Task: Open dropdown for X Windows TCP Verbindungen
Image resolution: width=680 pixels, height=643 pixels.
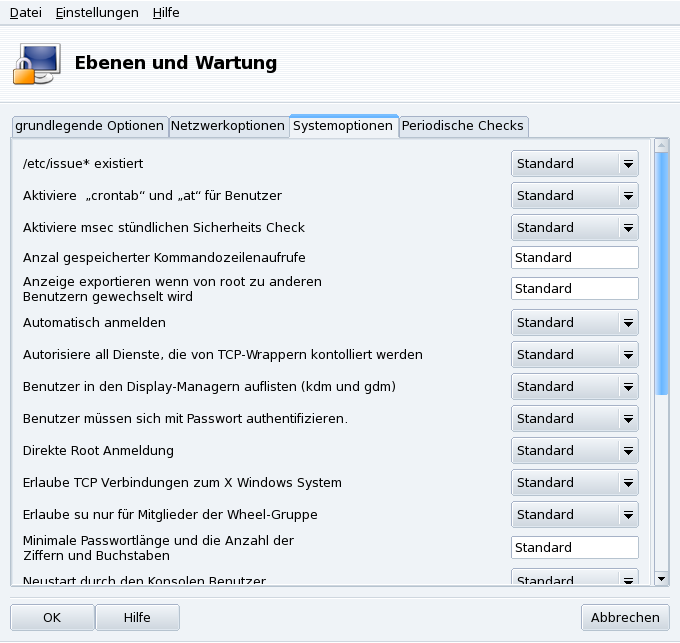Action: click(575, 483)
